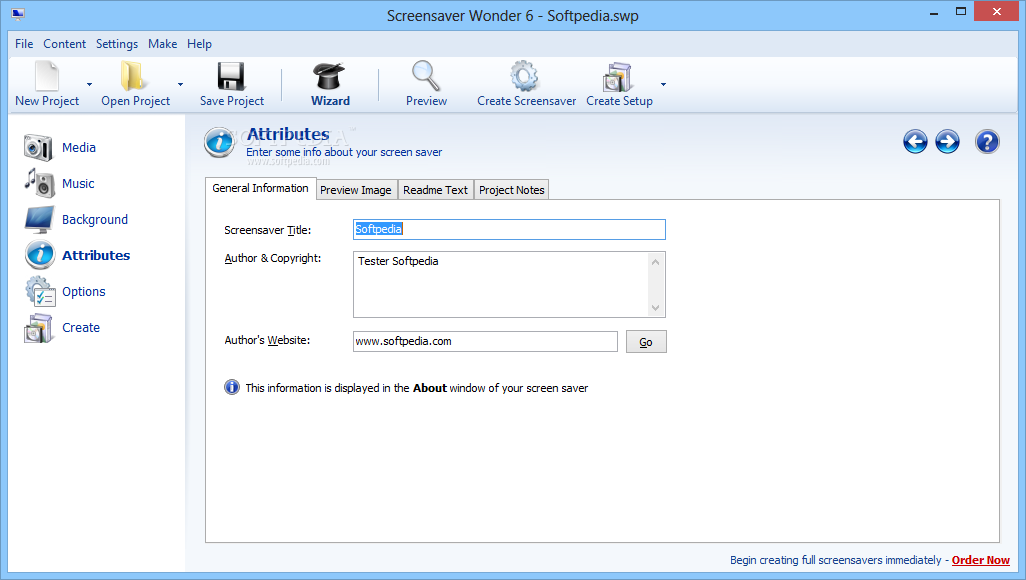Click the Music label in sidebar
The height and width of the screenshot is (580, 1026).
click(78, 183)
